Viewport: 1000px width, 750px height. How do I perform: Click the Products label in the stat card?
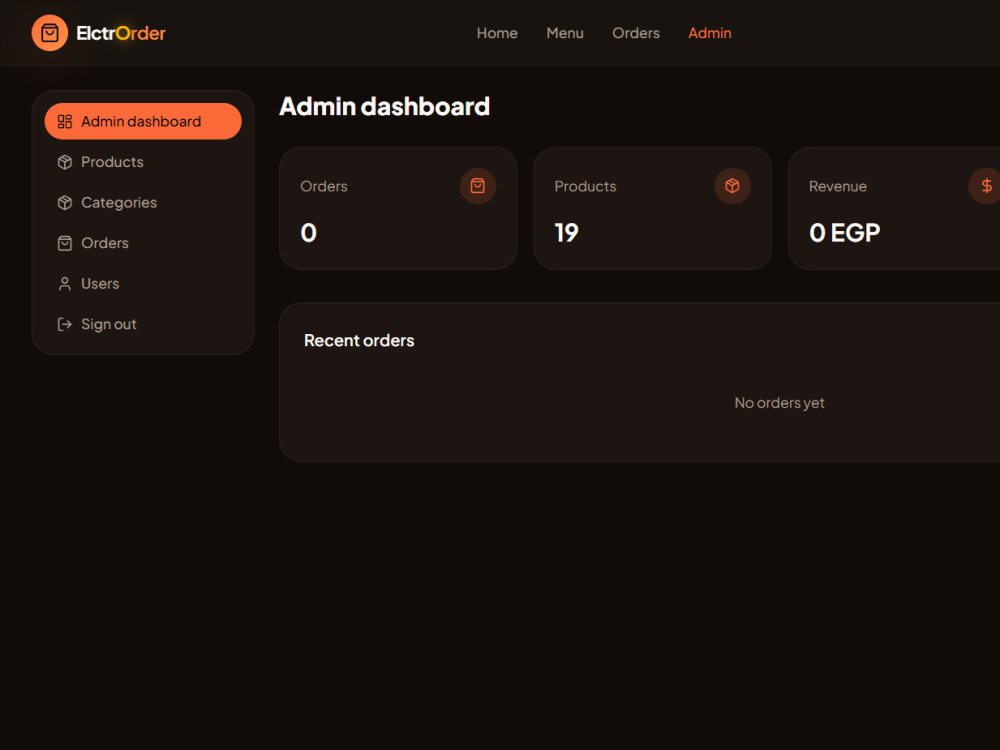[x=585, y=186]
